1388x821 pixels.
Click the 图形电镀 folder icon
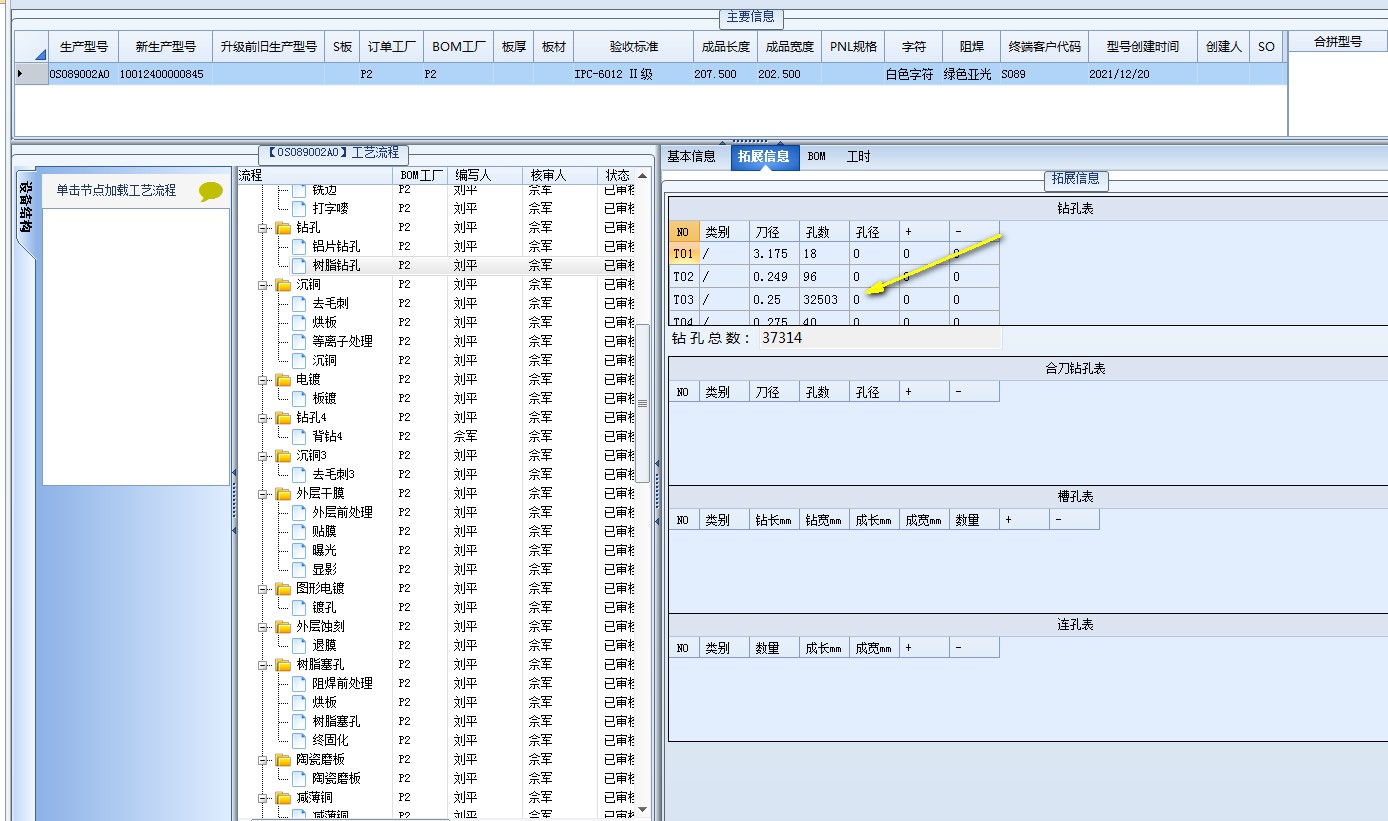(283, 589)
